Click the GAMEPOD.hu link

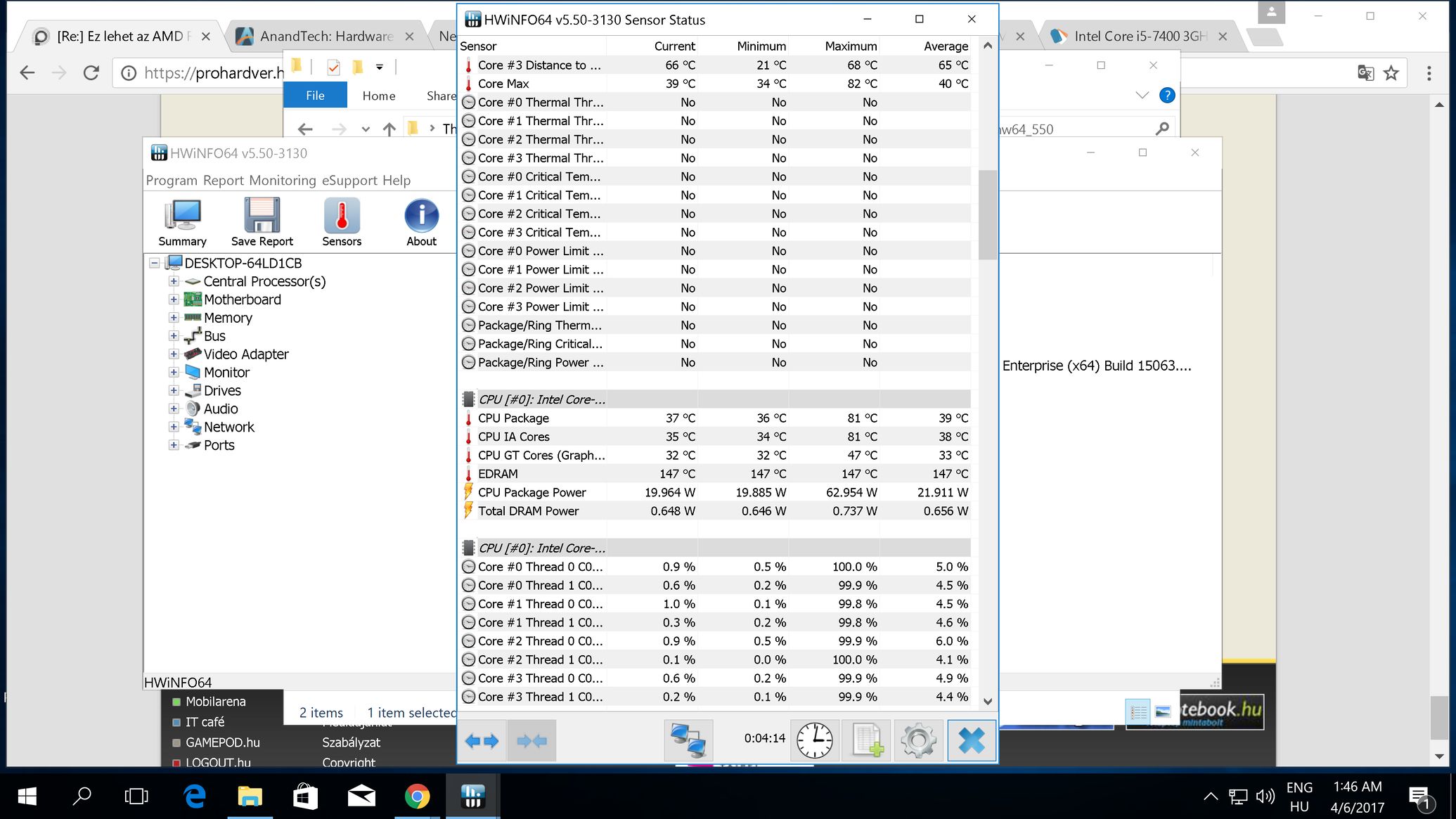223,742
